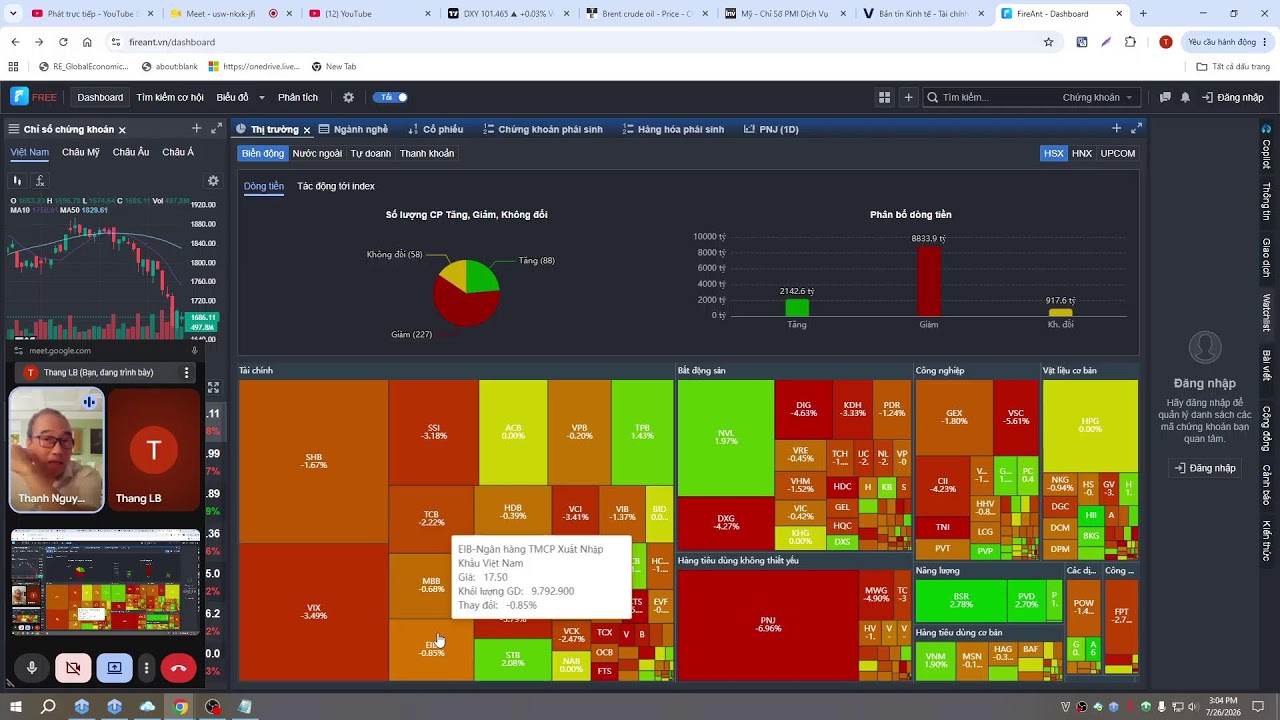1280x720 pixels.
Task: Open Tìm kiếm cơ hội menu
Action: pos(170,97)
